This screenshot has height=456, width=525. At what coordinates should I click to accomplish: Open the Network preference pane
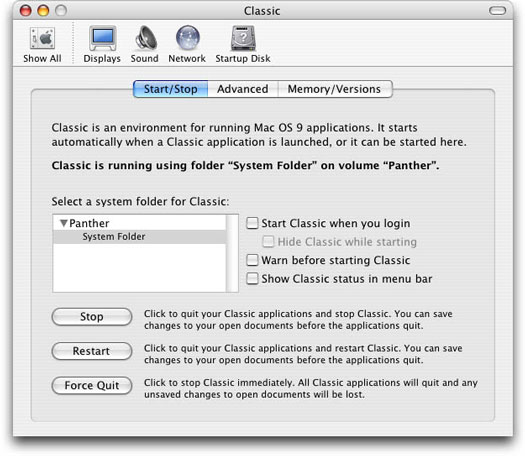pos(187,45)
